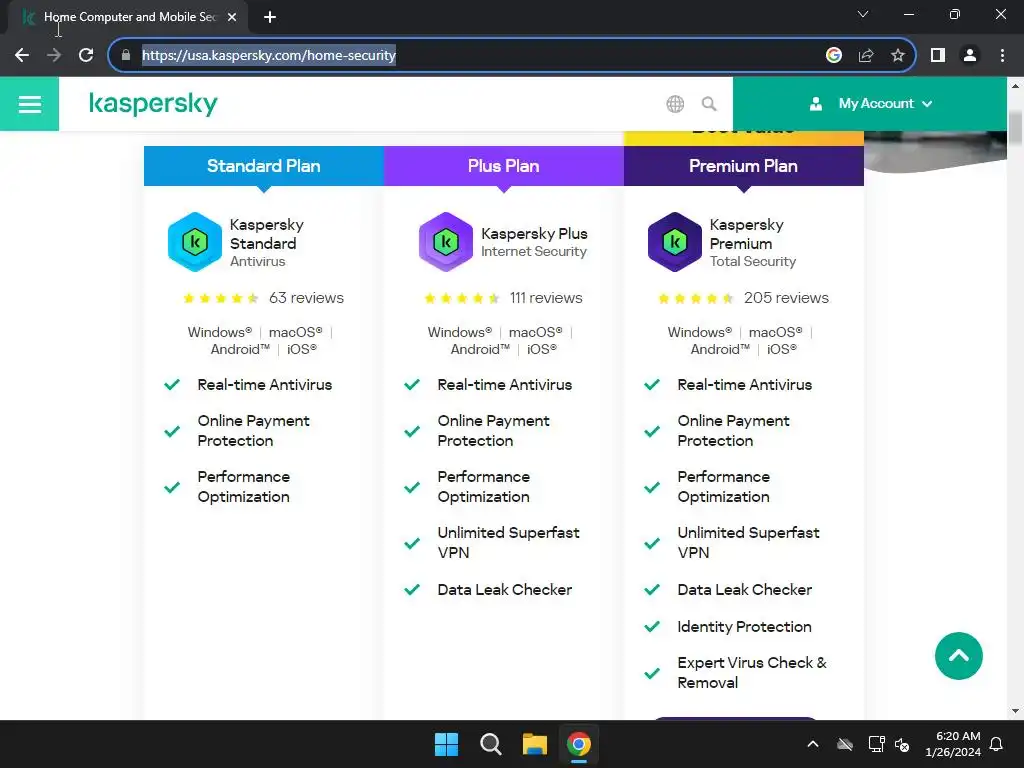The image size is (1024, 768).
Task: Click Expert Virus Check & Removal feature
Action: coord(752,673)
